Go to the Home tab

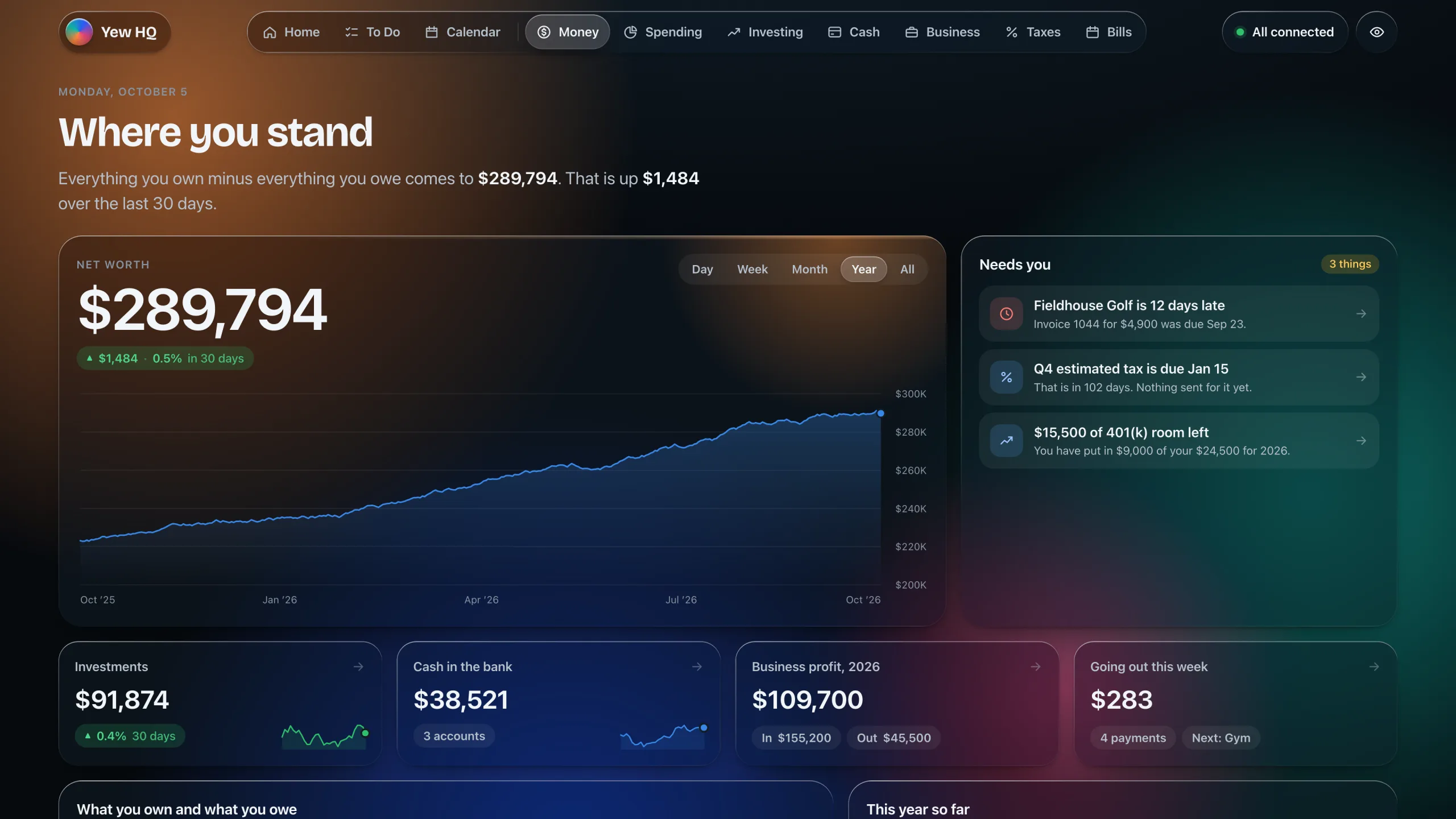click(x=291, y=32)
